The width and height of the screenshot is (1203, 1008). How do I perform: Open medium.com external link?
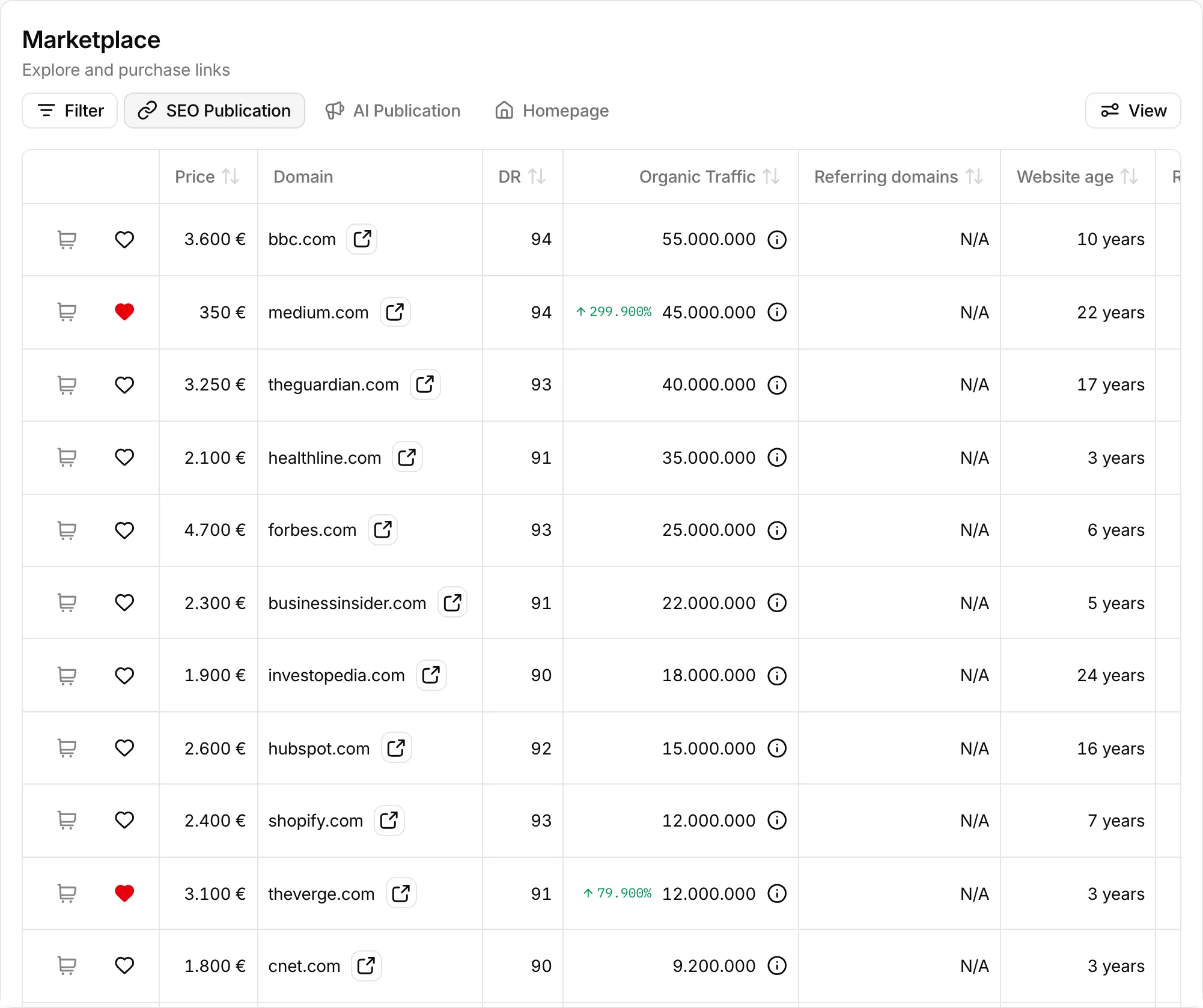(x=395, y=312)
